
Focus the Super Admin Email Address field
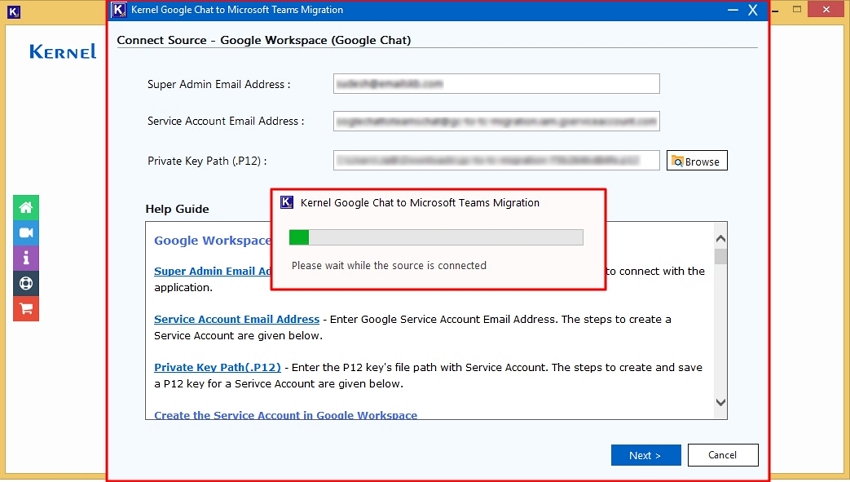click(496, 83)
